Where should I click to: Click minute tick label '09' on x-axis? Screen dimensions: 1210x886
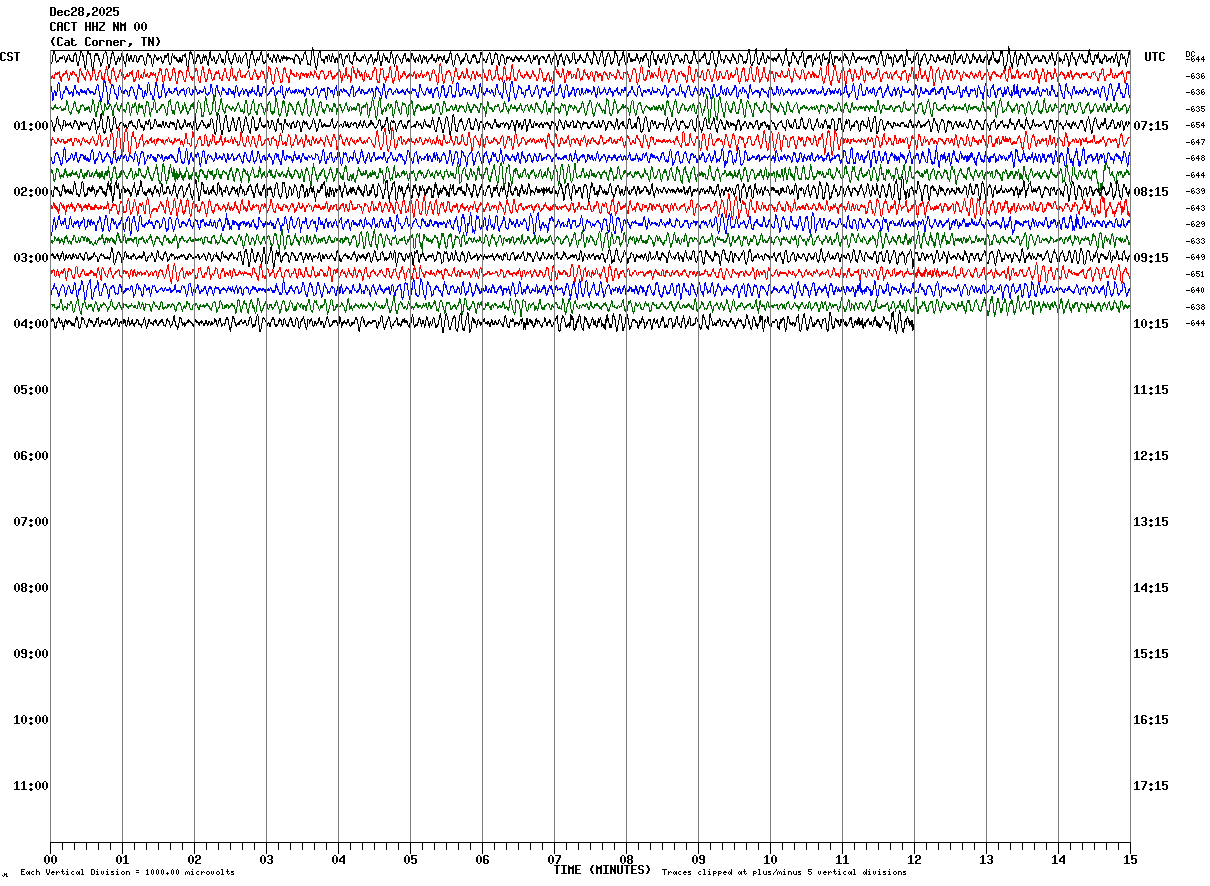coord(698,860)
